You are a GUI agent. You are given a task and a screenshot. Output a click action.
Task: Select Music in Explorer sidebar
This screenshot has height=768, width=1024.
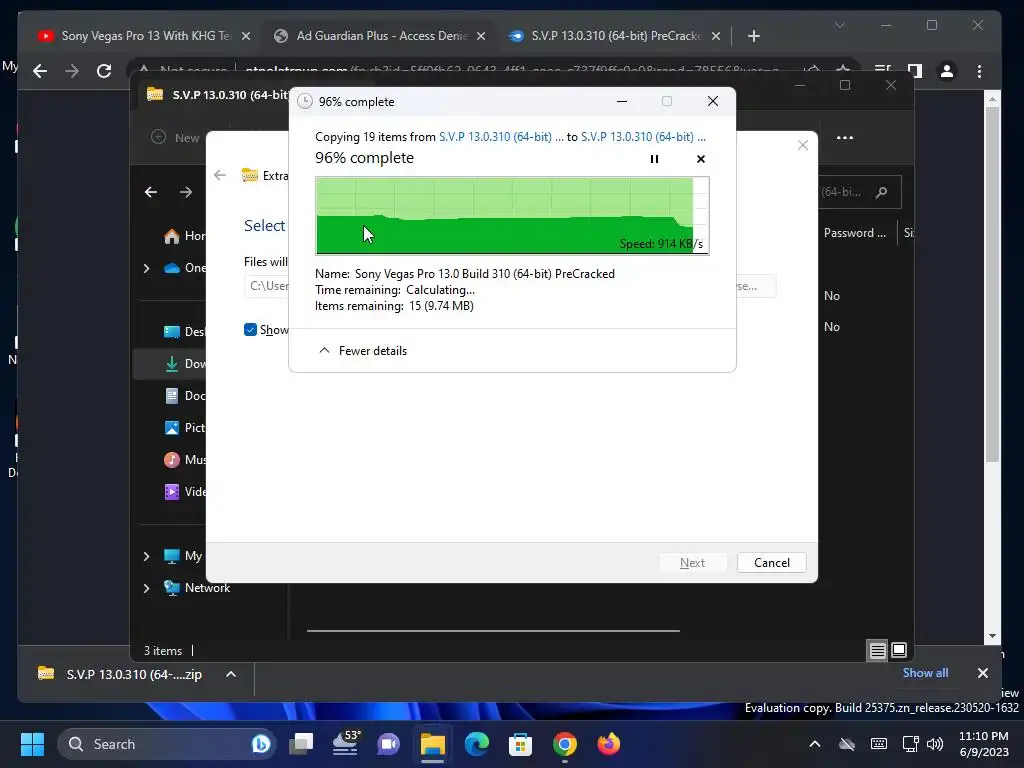click(184, 460)
